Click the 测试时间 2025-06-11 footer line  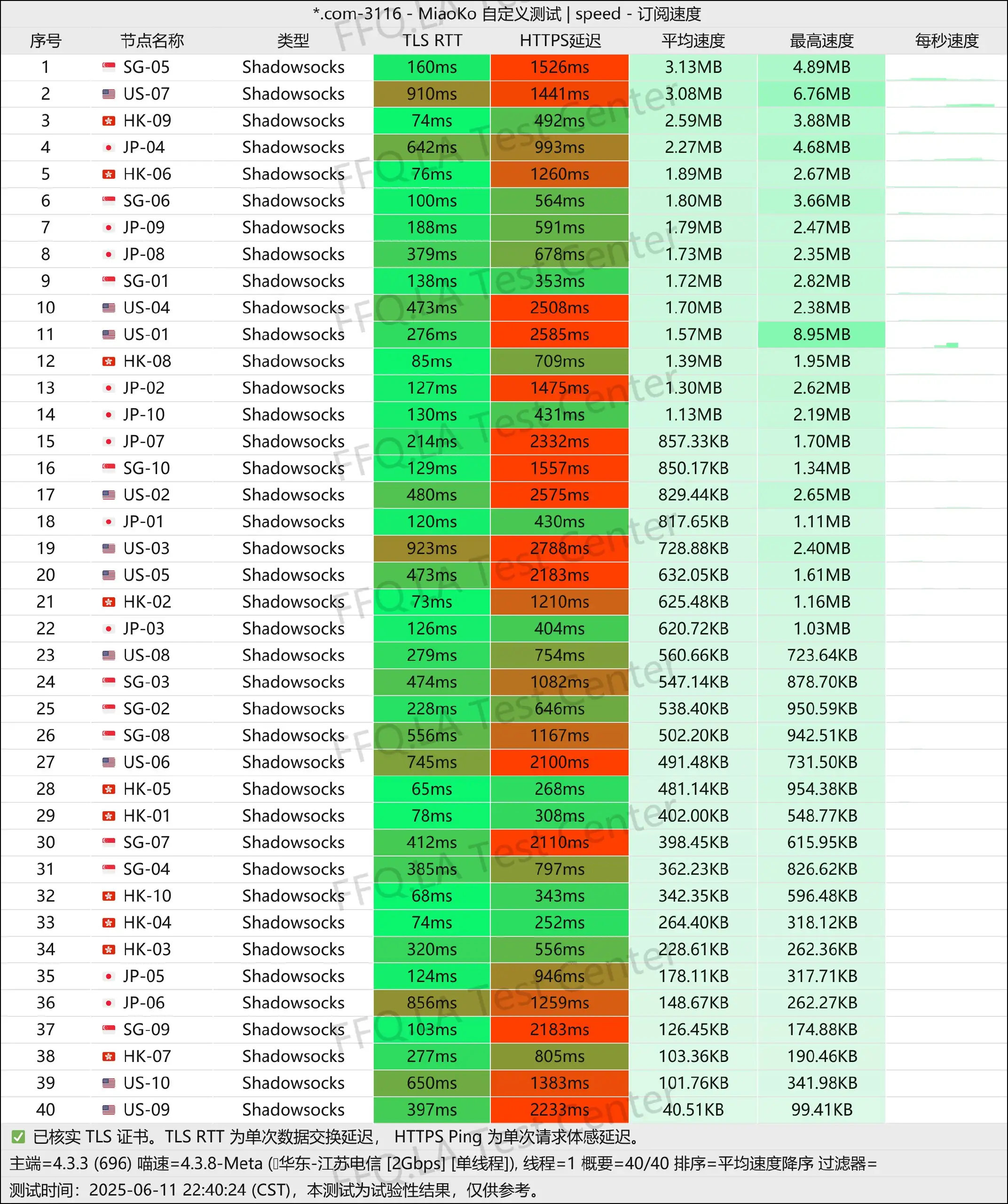click(275, 1190)
